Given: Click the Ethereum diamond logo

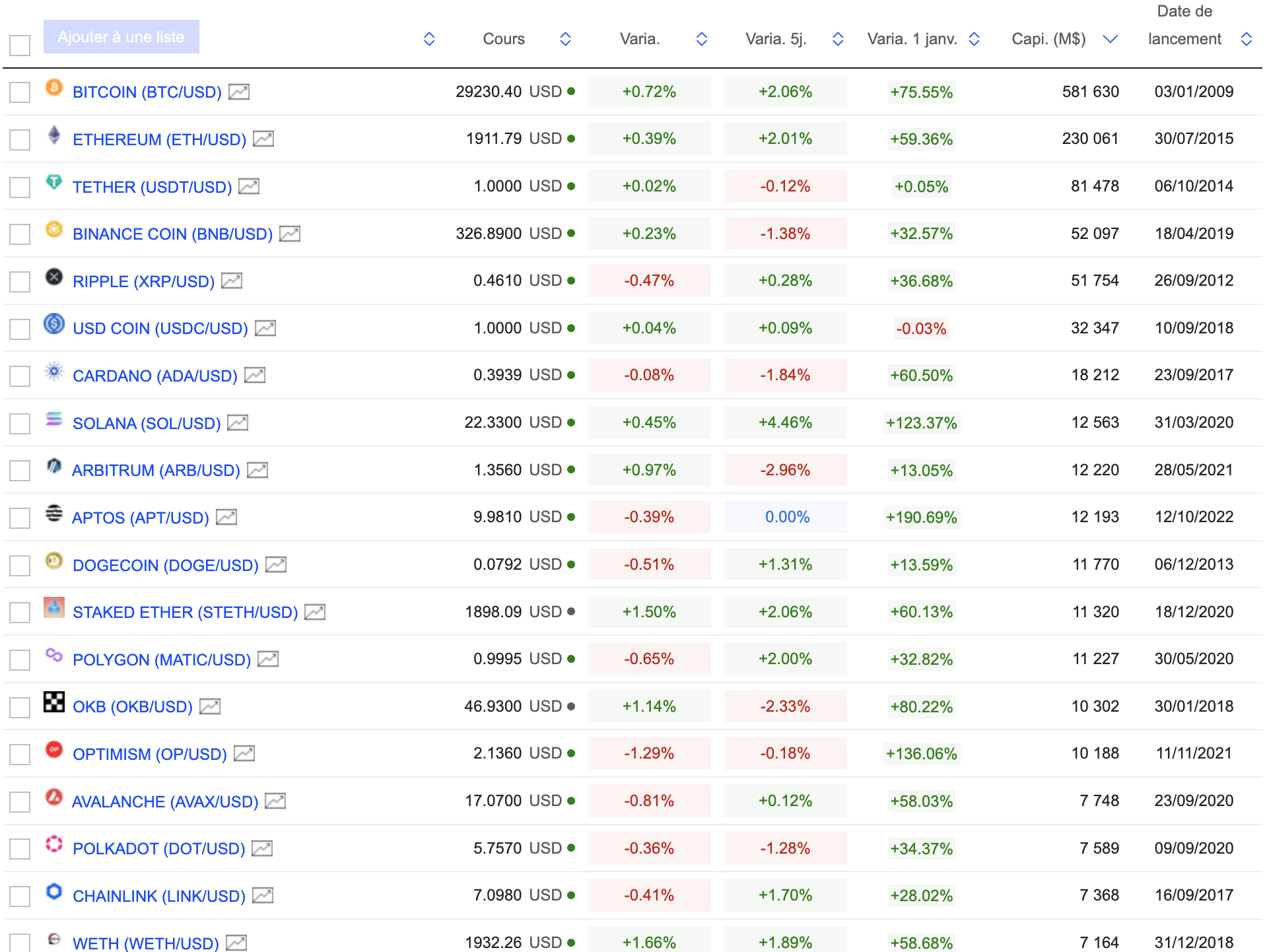Looking at the screenshot, I should pos(54,135).
